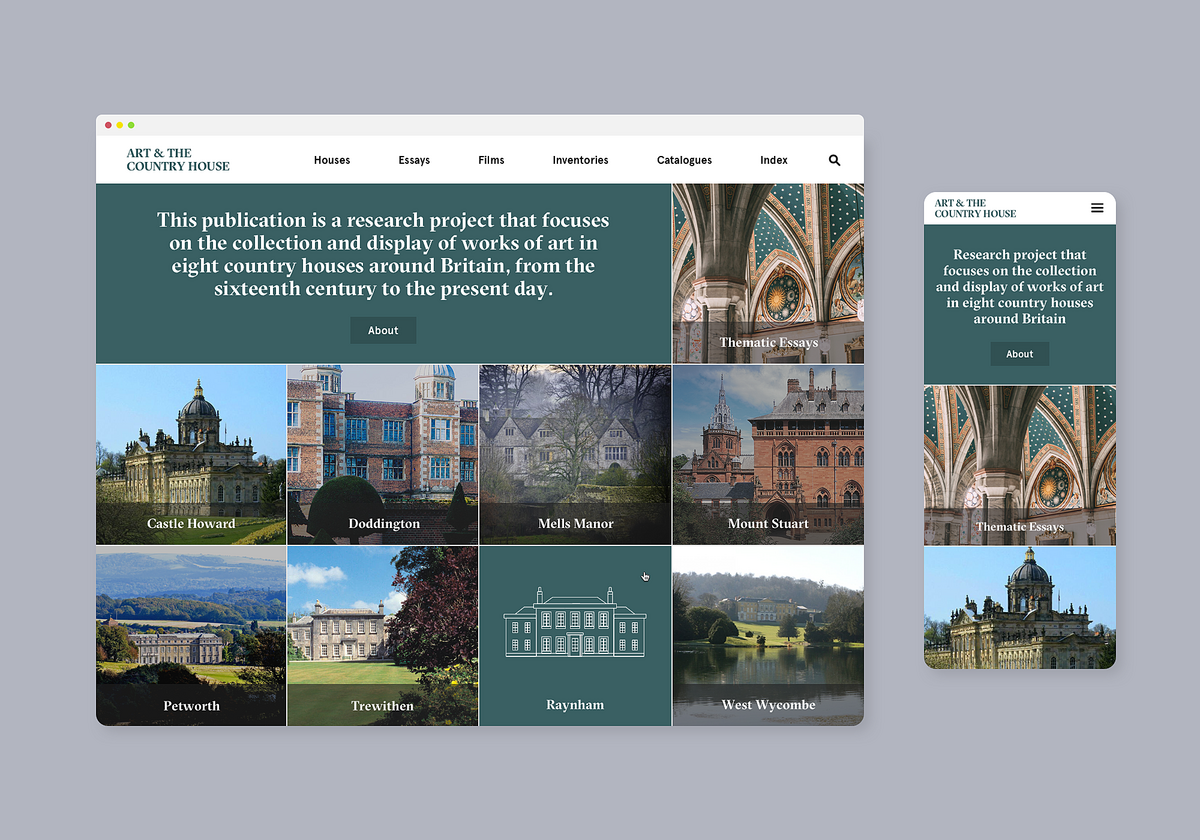Open the Houses menu item
1200x840 pixels.
[332, 160]
